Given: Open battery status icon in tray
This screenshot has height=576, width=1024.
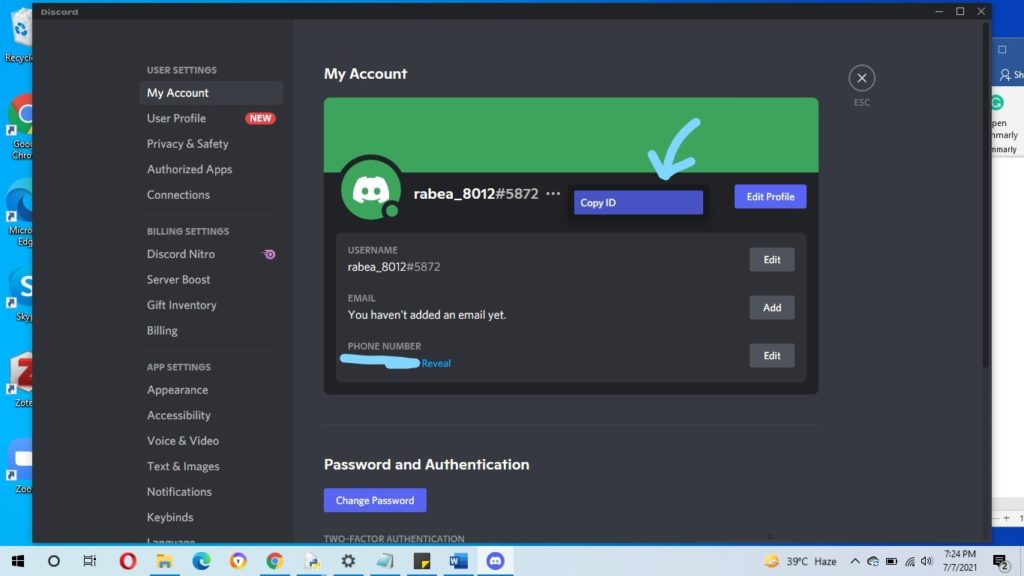Looking at the screenshot, I should pyautogui.click(x=891, y=561).
